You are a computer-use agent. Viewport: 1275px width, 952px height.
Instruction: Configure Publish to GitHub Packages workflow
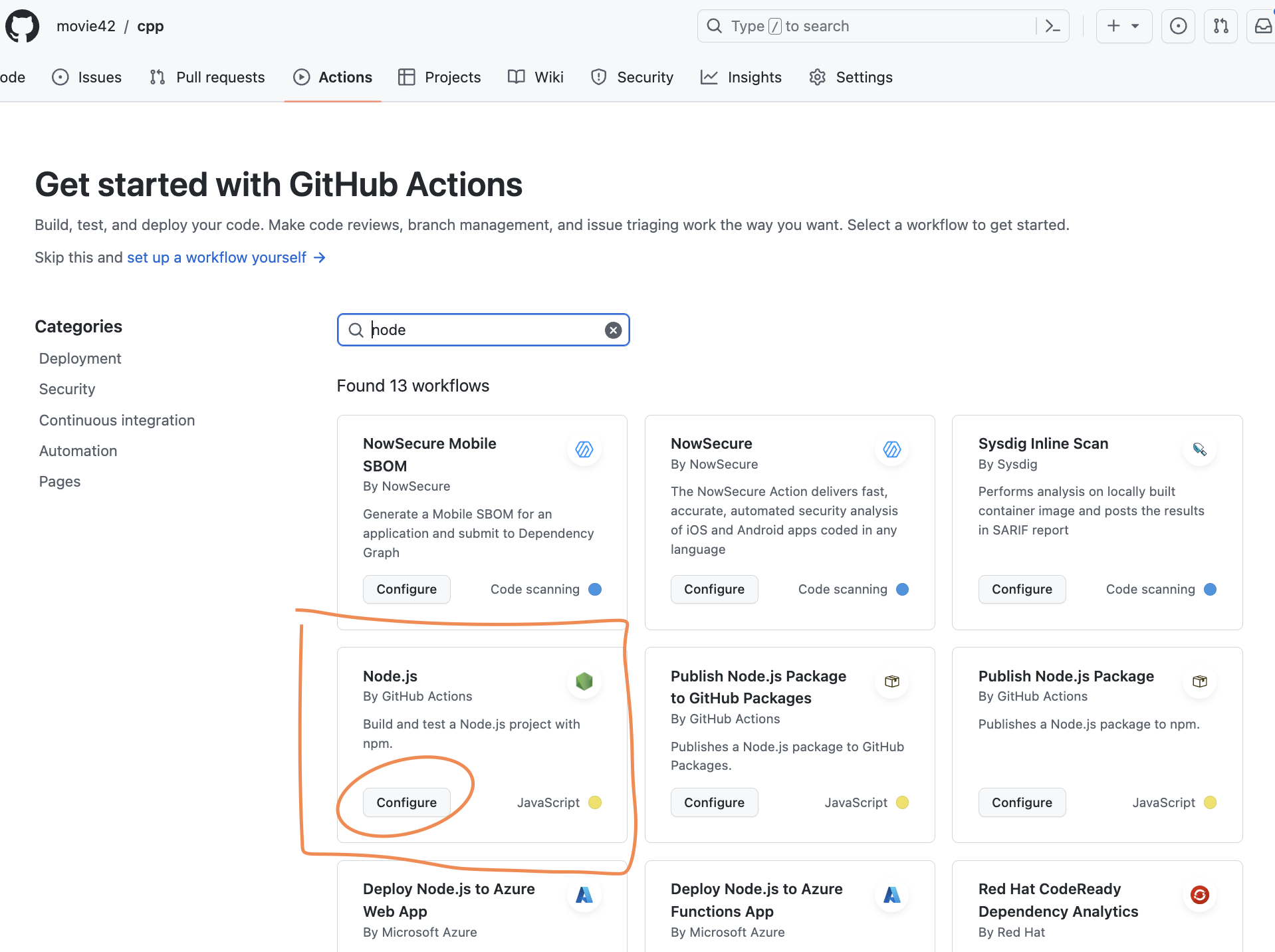(x=715, y=802)
